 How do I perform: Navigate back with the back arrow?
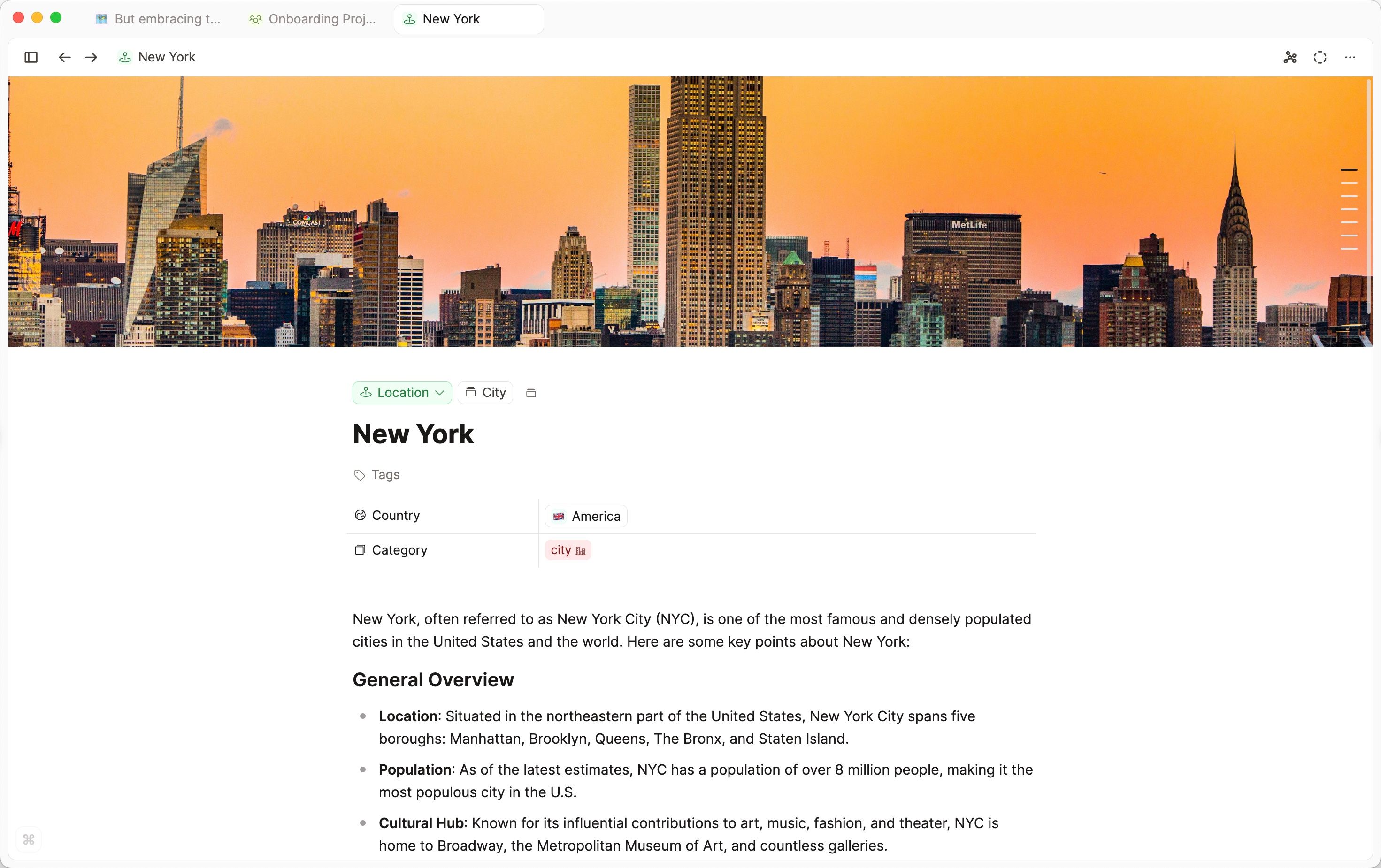click(x=64, y=57)
